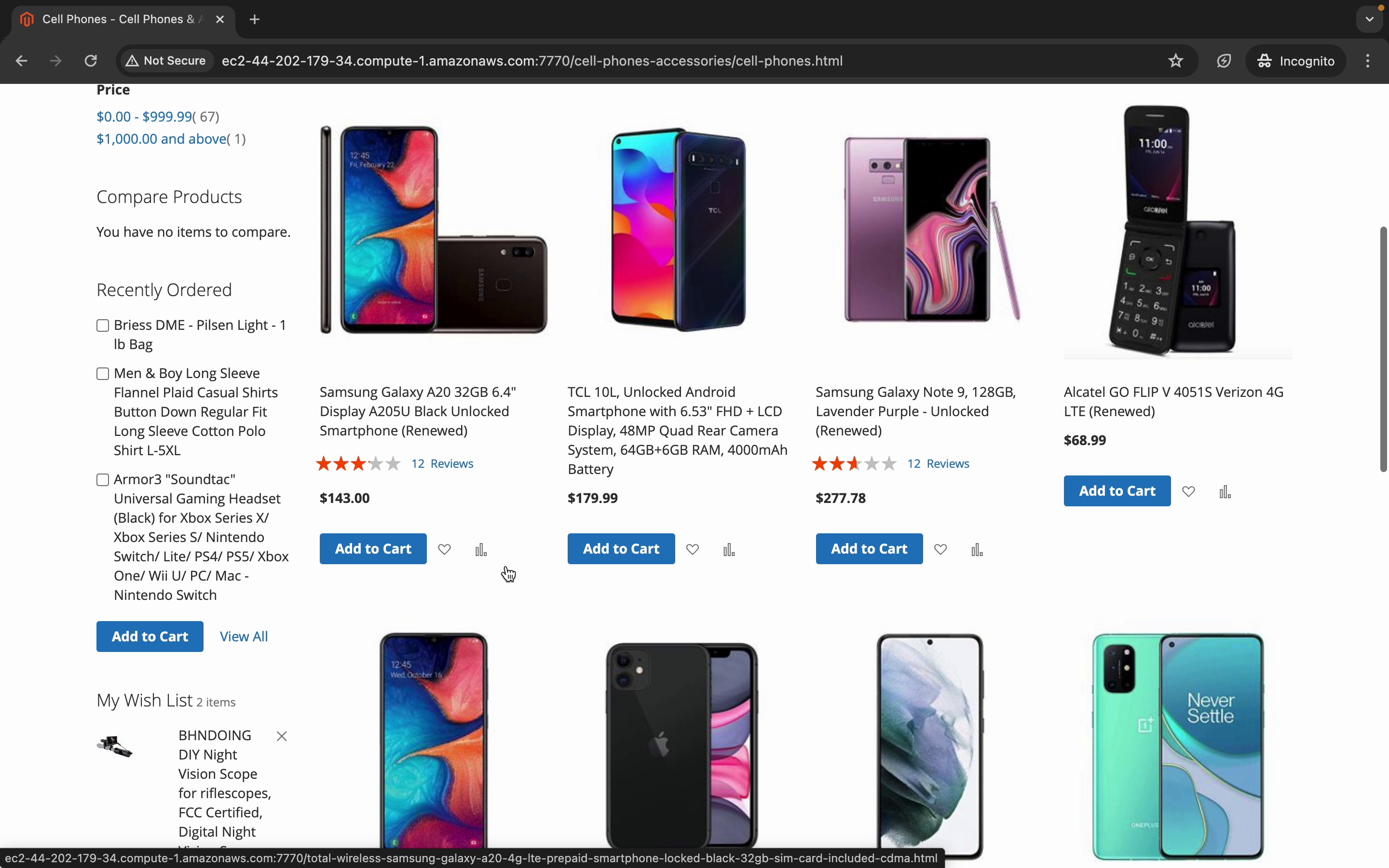Open the Chrome three-dot menu
Screen dimensions: 1389x868
pyautogui.click(x=1368, y=61)
